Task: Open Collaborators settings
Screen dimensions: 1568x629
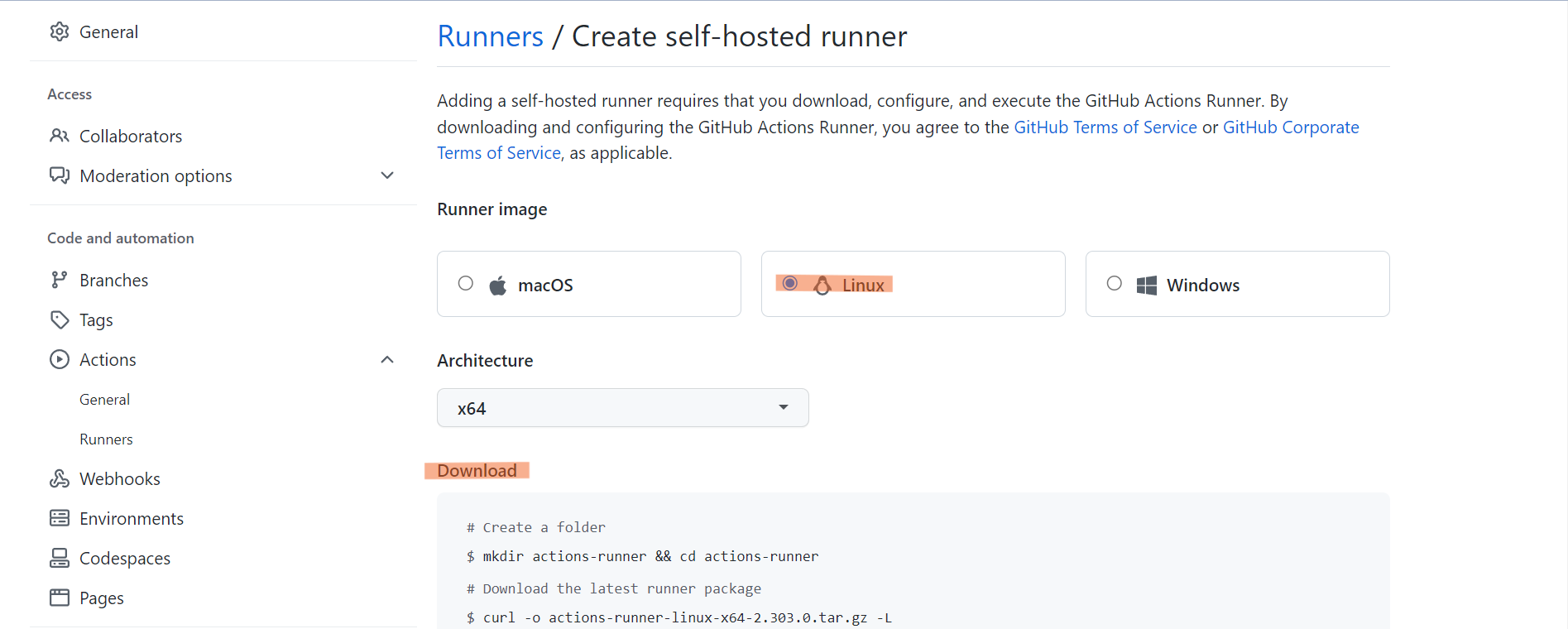Action: coord(131,136)
